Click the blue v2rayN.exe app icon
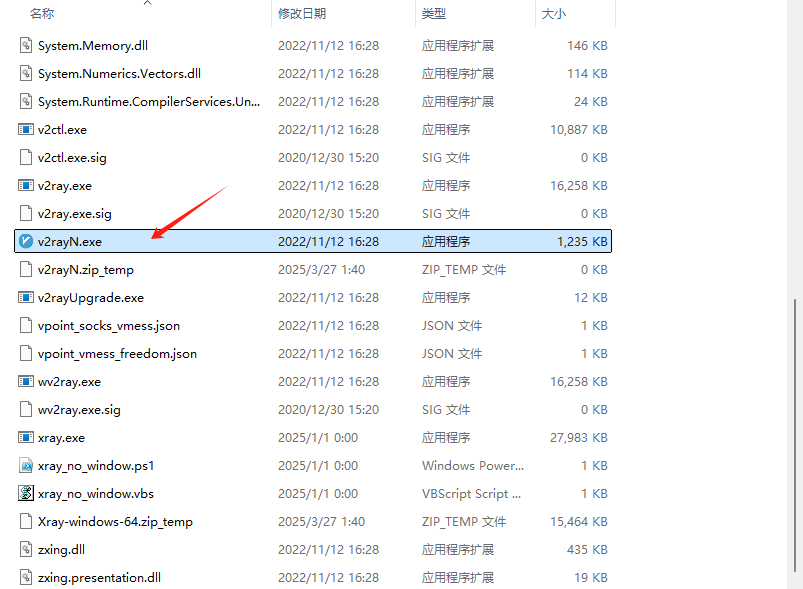This screenshot has height=589, width=803. click(x=26, y=241)
